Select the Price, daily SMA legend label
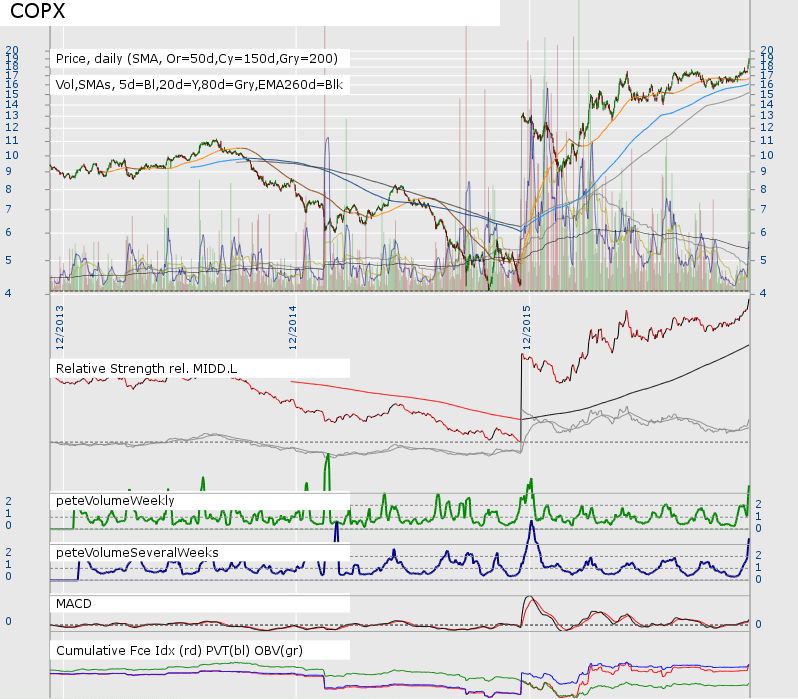 (196, 59)
